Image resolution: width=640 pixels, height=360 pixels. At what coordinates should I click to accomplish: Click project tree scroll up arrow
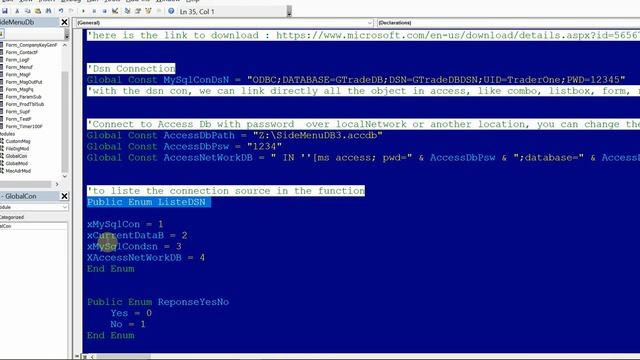pos(65,45)
